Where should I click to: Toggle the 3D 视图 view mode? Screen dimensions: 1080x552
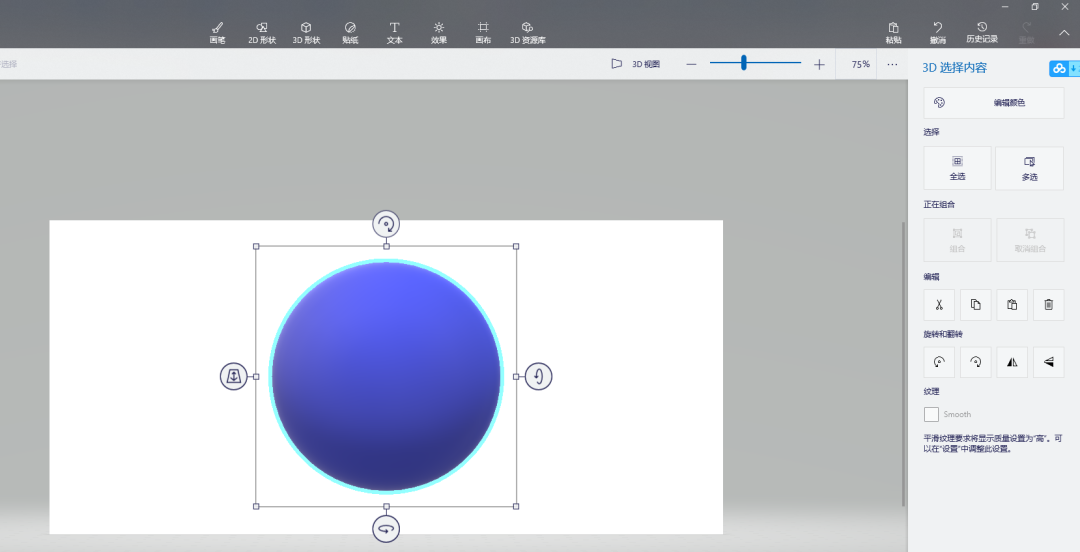pos(635,64)
